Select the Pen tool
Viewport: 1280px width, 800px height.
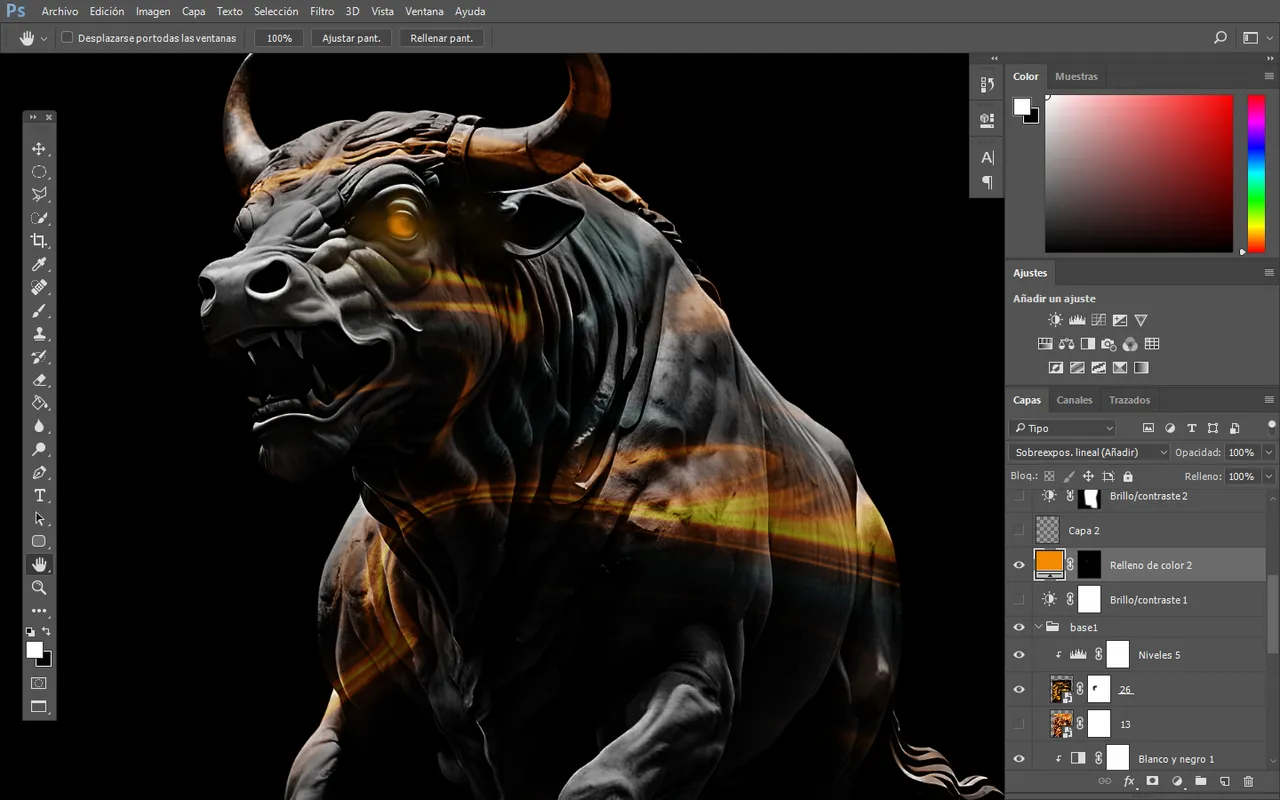pyautogui.click(x=39, y=472)
